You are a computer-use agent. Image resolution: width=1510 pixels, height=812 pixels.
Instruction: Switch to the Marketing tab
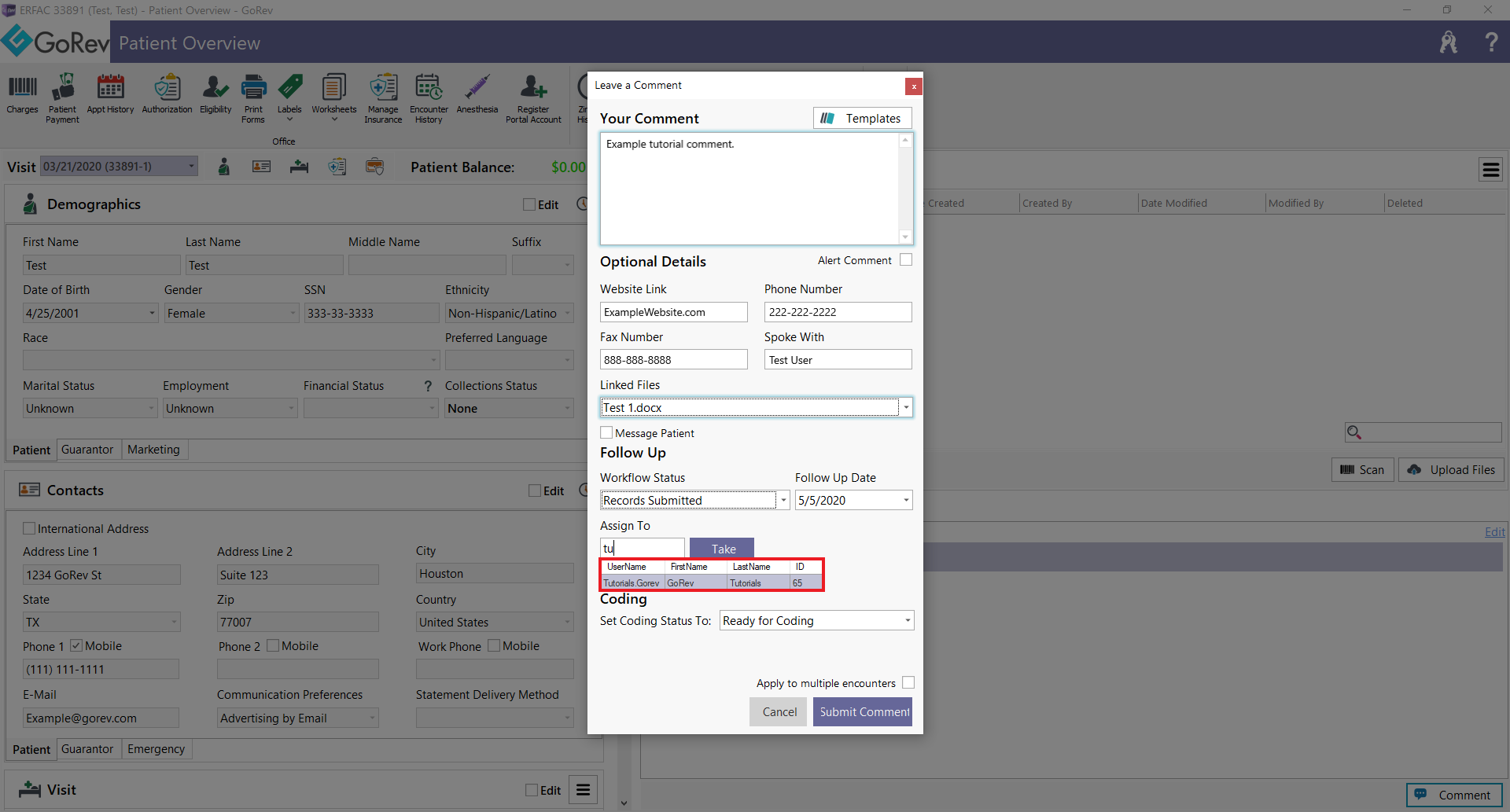pos(153,450)
